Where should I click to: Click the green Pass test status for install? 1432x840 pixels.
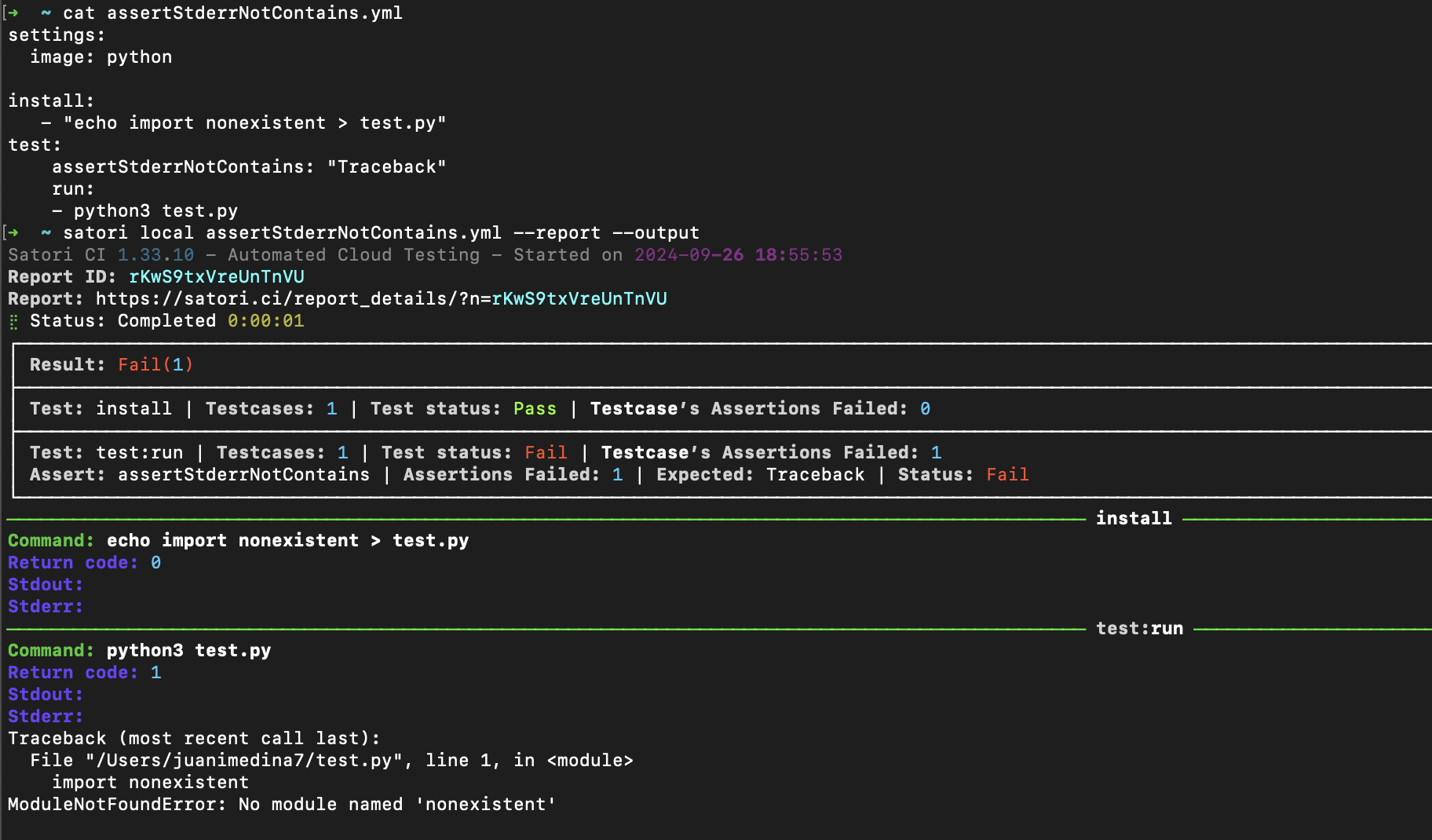pos(535,409)
